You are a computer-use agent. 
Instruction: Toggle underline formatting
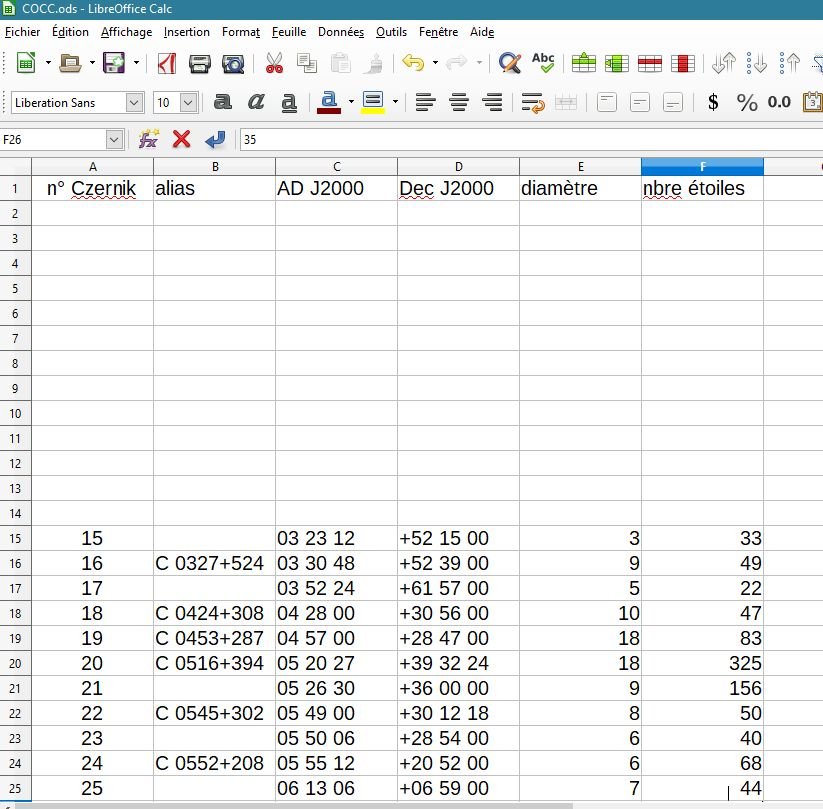289,102
